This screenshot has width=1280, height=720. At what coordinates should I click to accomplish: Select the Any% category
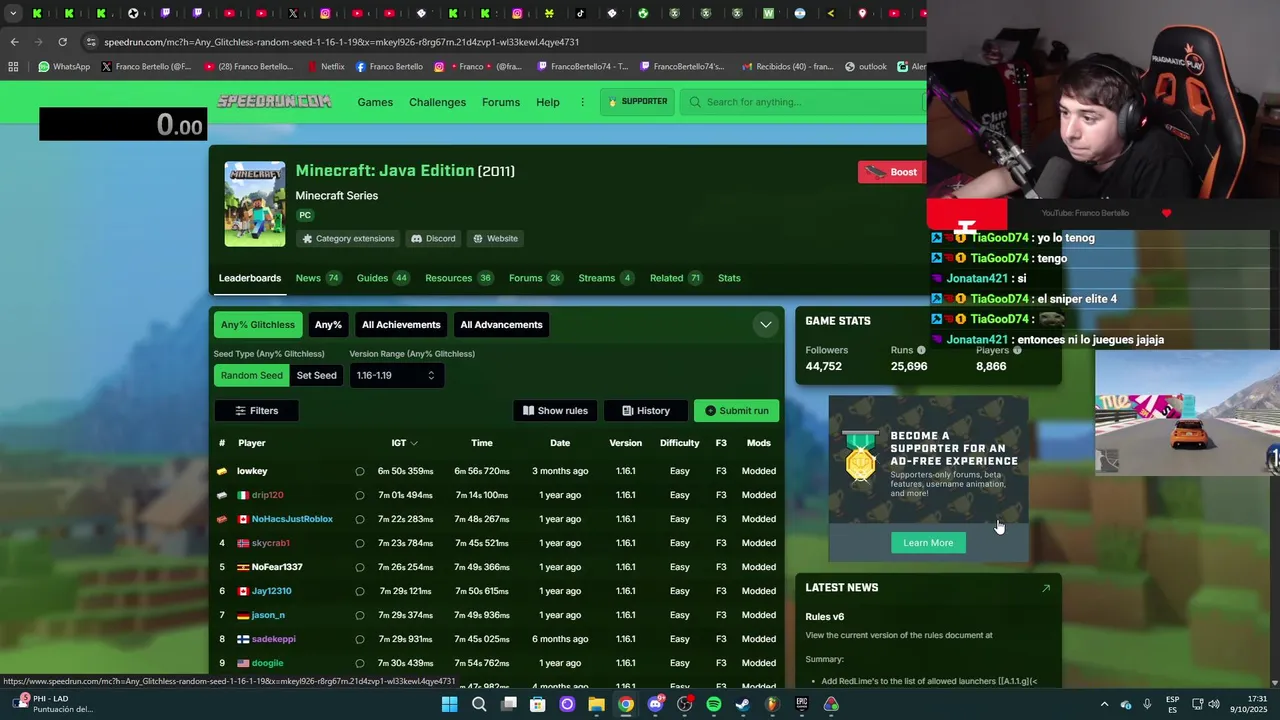(328, 325)
